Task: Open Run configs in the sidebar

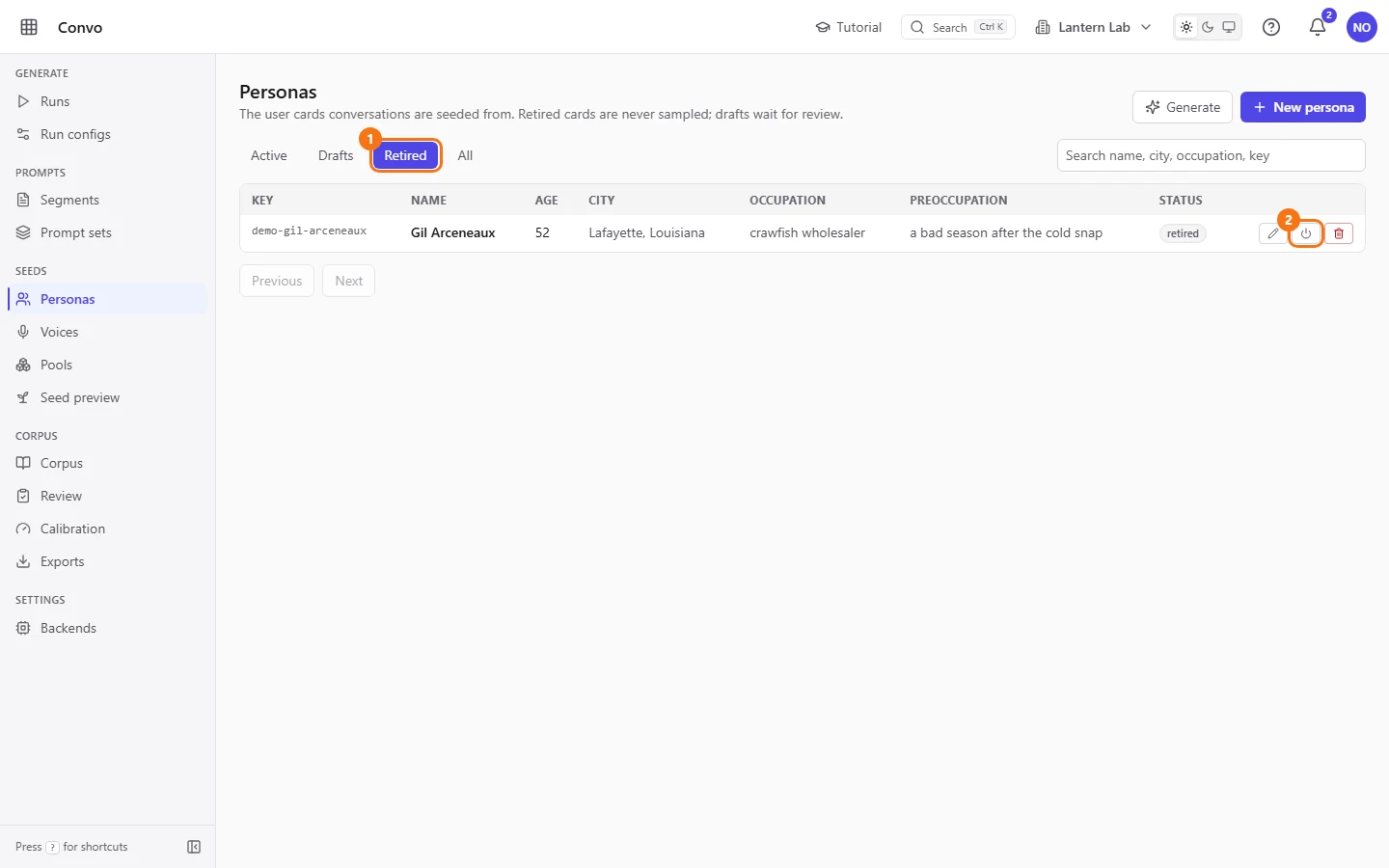Action: [107, 134]
